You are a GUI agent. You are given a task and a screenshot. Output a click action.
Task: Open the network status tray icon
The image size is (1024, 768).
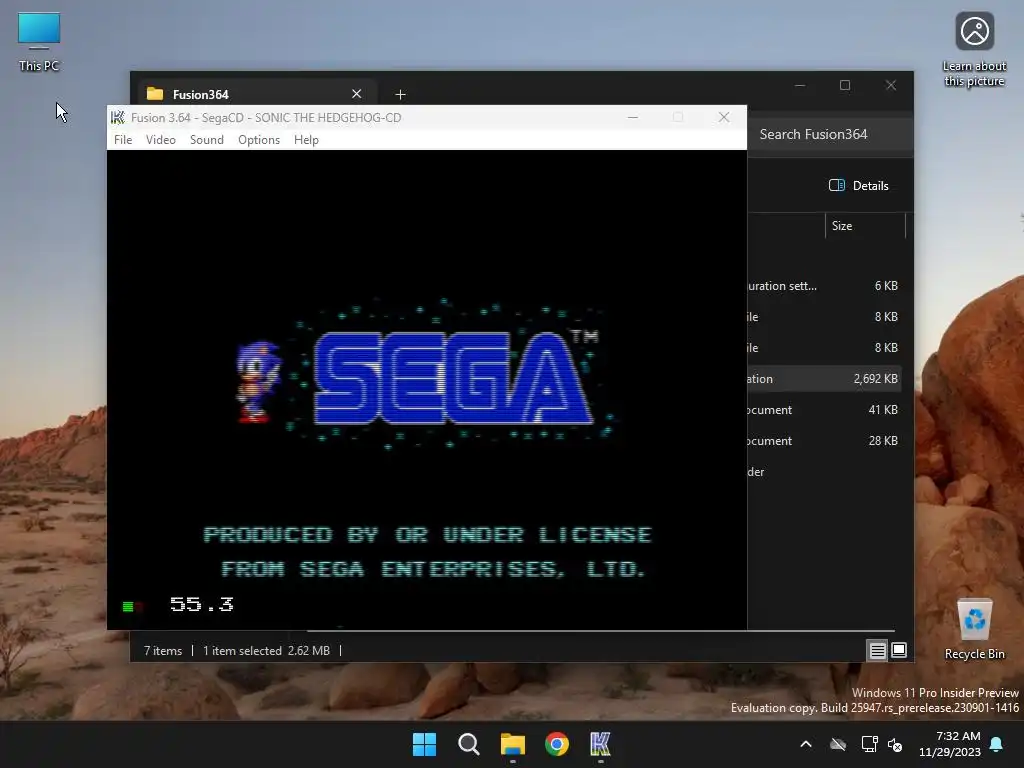tap(869, 744)
